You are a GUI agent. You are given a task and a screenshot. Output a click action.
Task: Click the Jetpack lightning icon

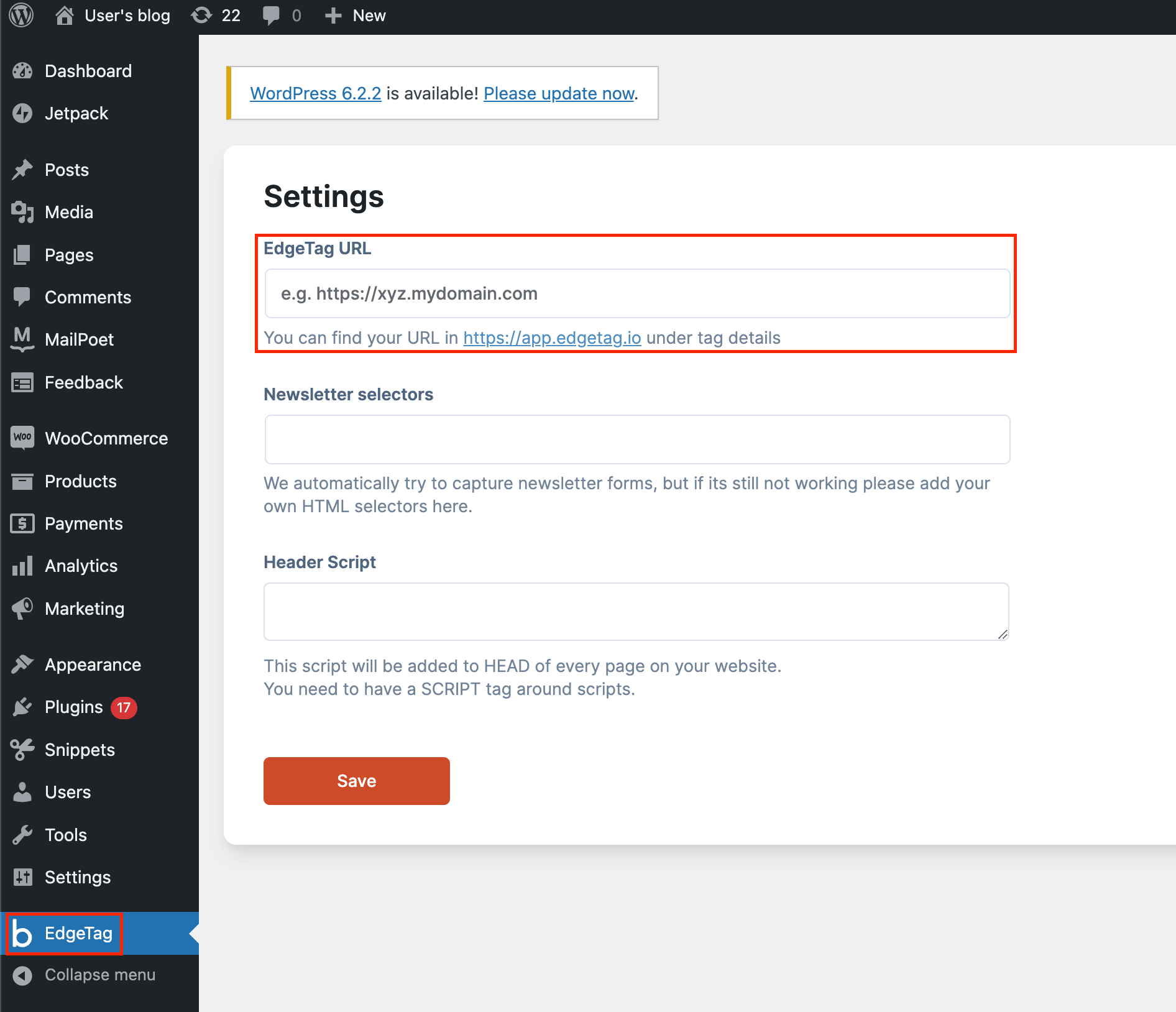click(x=22, y=113)
